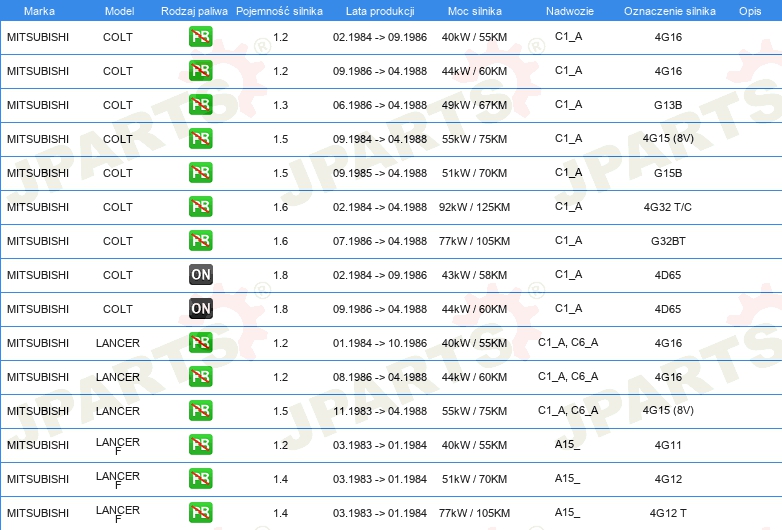
Task: Click diesel ON icon in COLT 09.1986 4D65 row
Action: (x=200, y=309)
